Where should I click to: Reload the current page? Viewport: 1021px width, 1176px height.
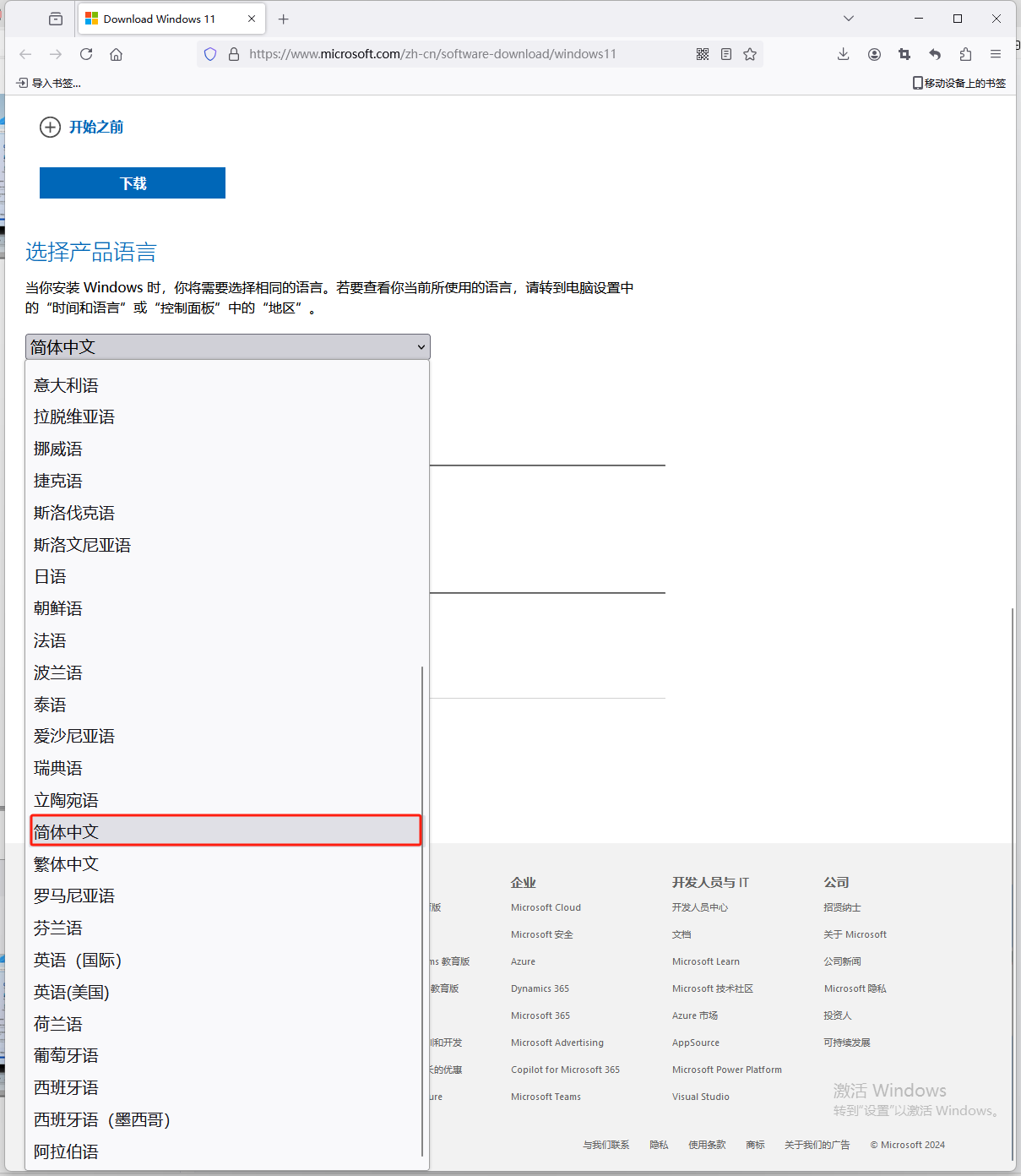coord(86,54)
